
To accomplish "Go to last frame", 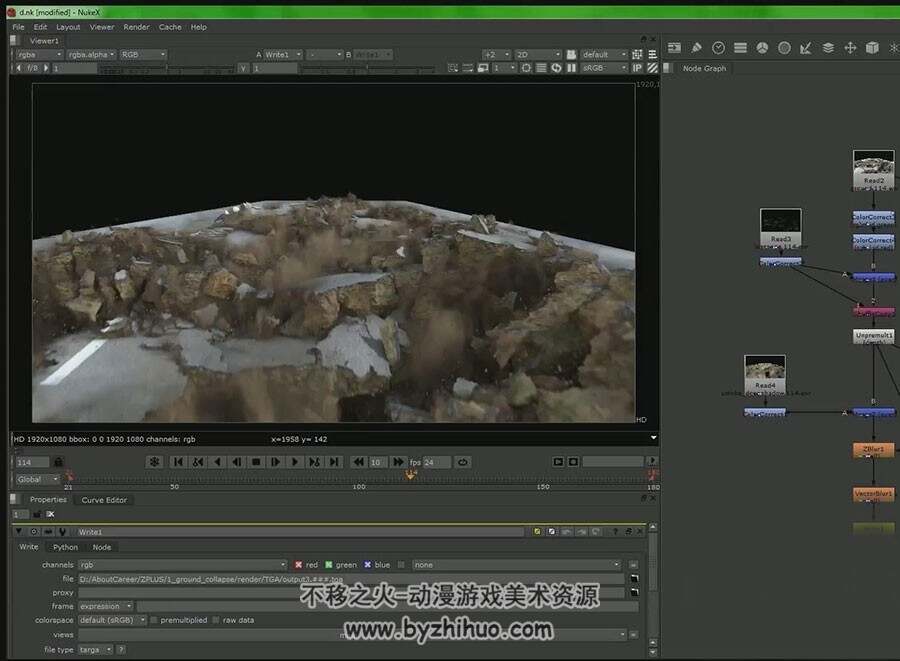I will (x=334, y=462).
